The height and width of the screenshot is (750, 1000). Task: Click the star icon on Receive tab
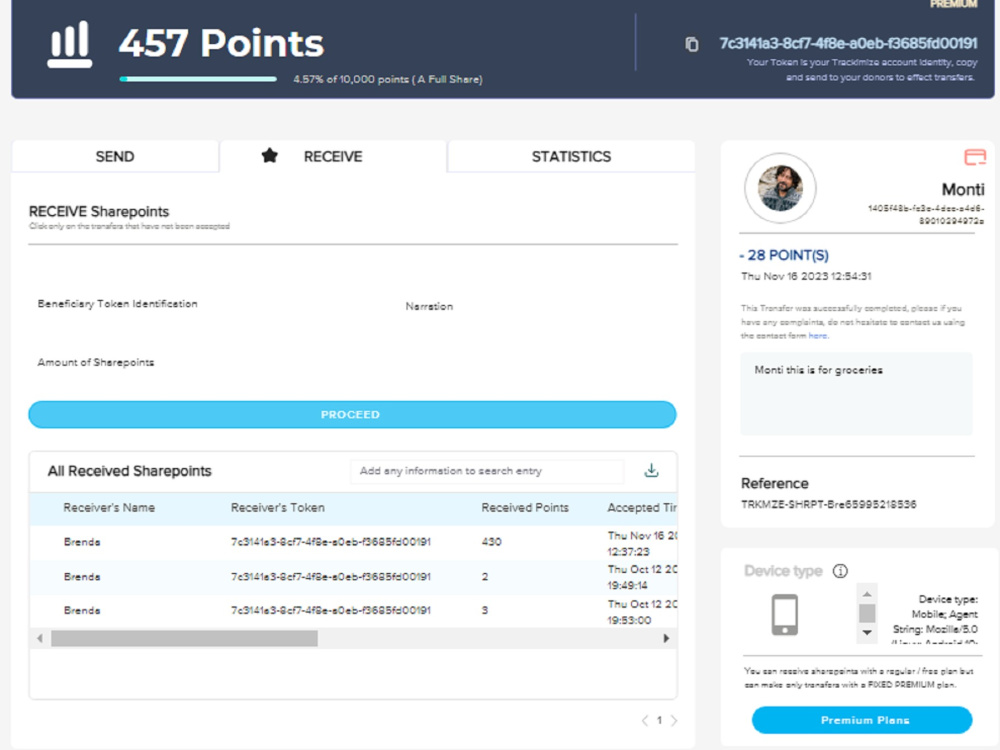click(x=270, y=156)
